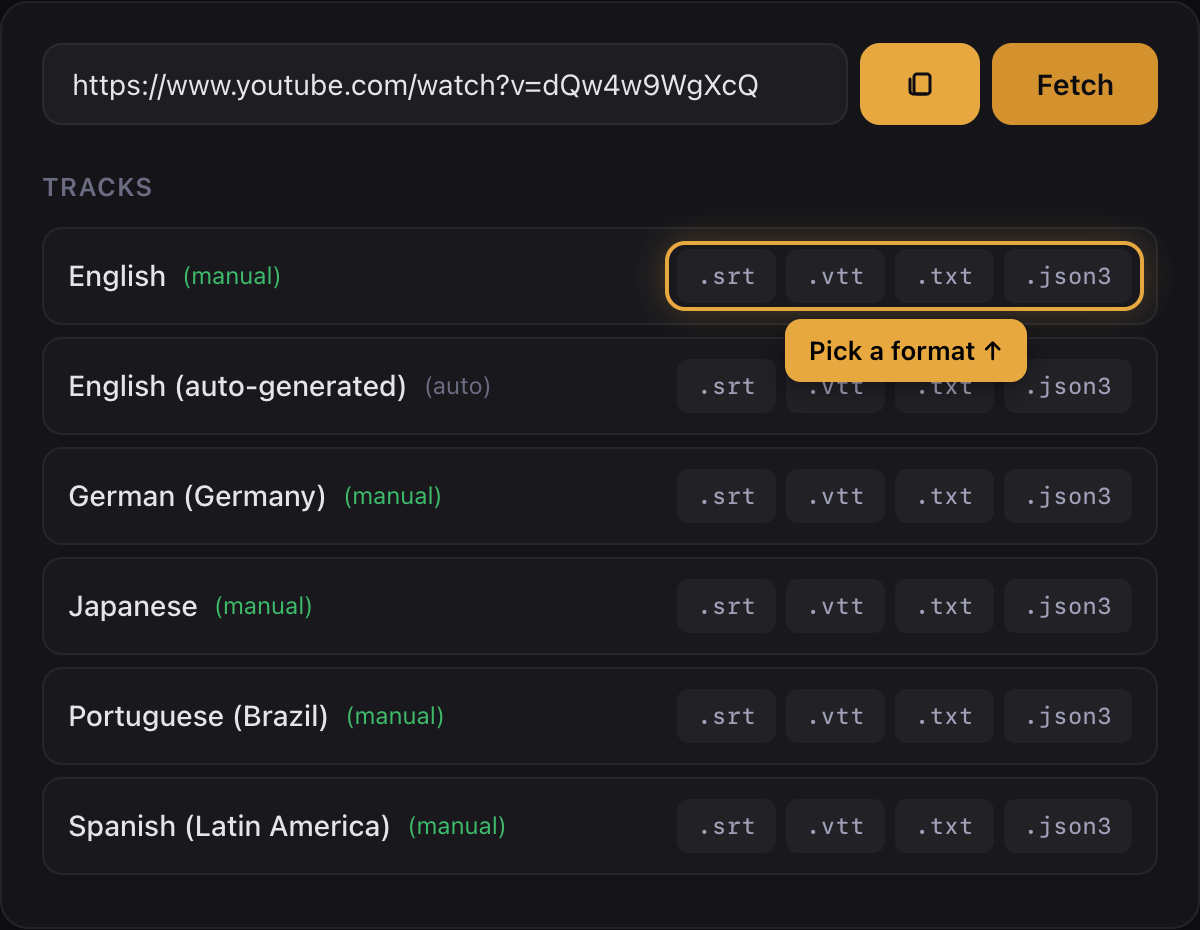Download German (Germany) subtitles as .srt
Image resolution: width=1200 pixels, height=930 pixels.
726,496
